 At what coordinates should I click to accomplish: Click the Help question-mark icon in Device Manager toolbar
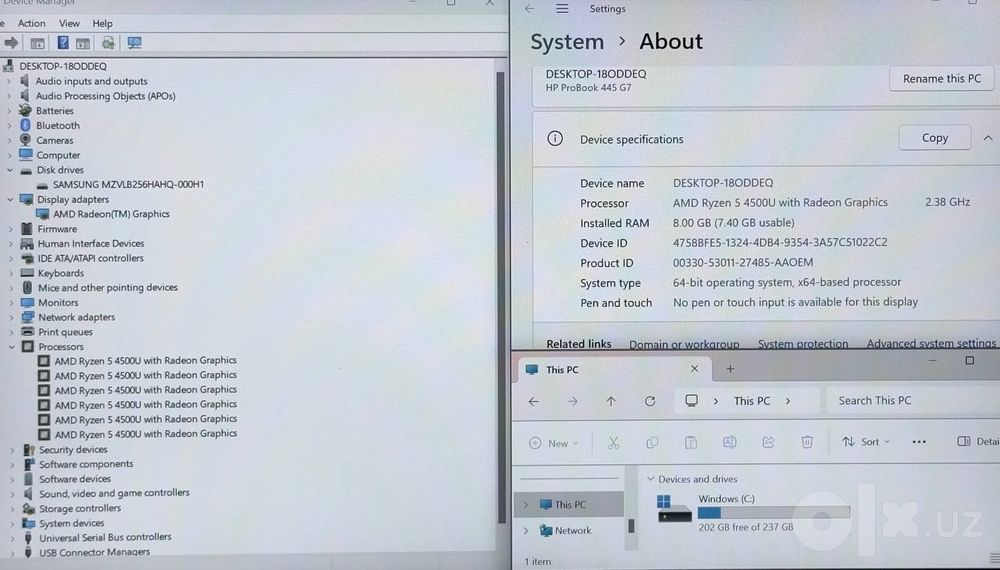click(62, 43)
